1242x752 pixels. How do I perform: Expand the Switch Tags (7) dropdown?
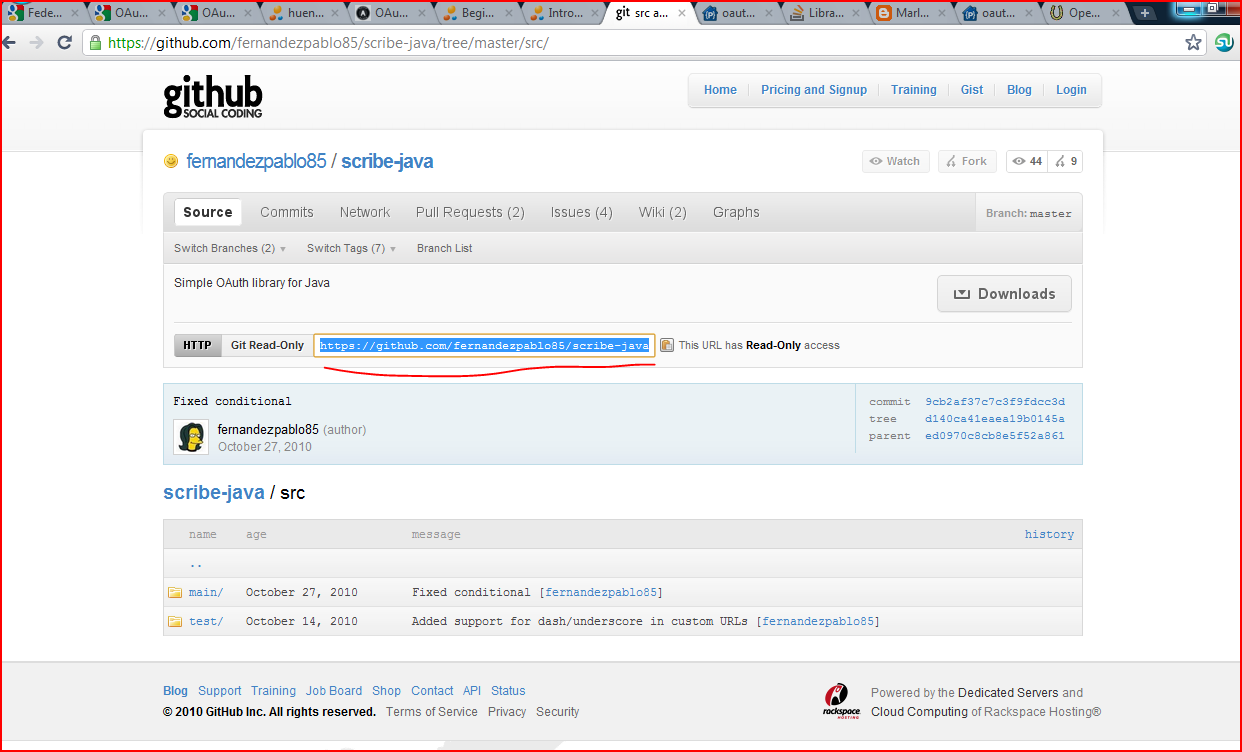(351, 248)
